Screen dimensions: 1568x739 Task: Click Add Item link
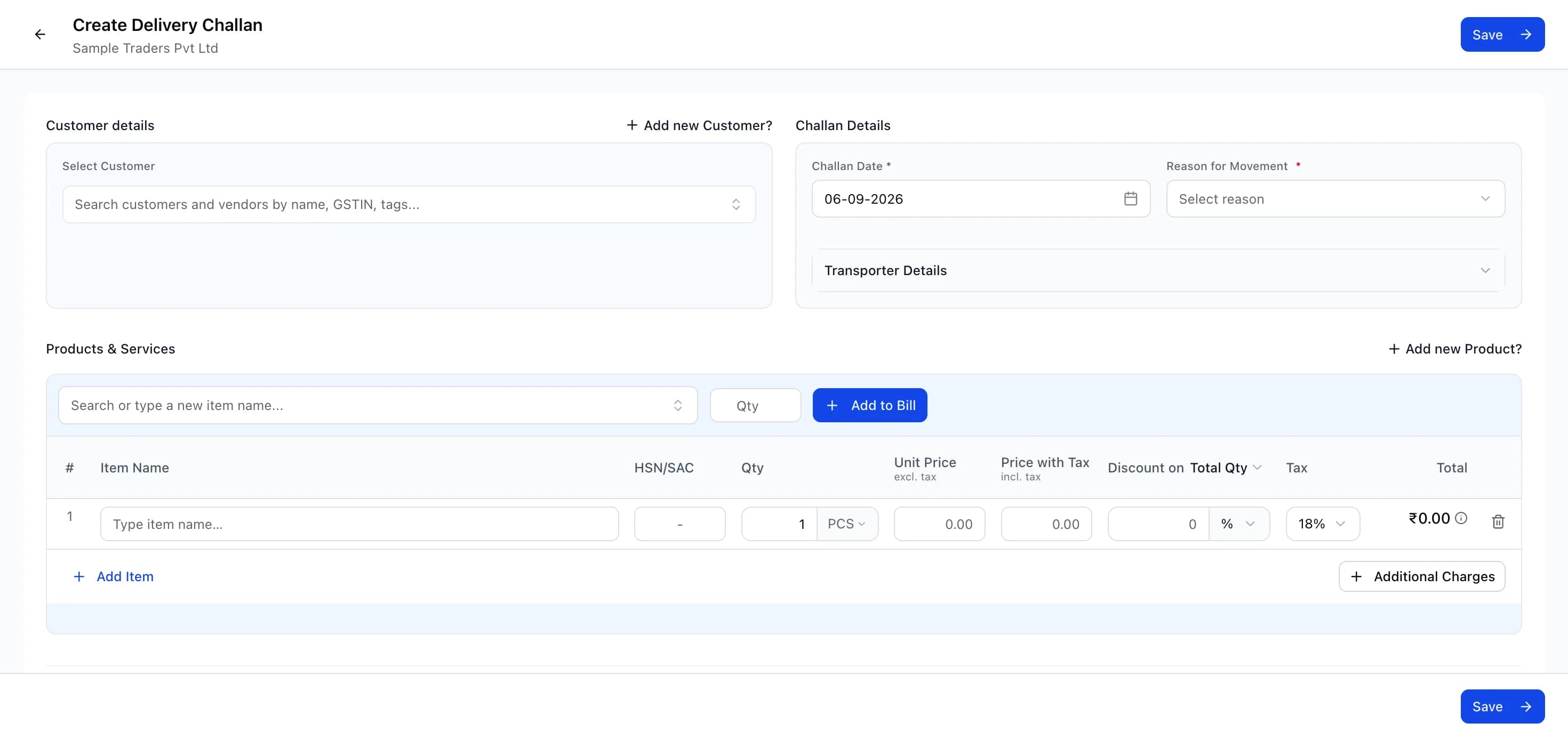coord(113,576)
